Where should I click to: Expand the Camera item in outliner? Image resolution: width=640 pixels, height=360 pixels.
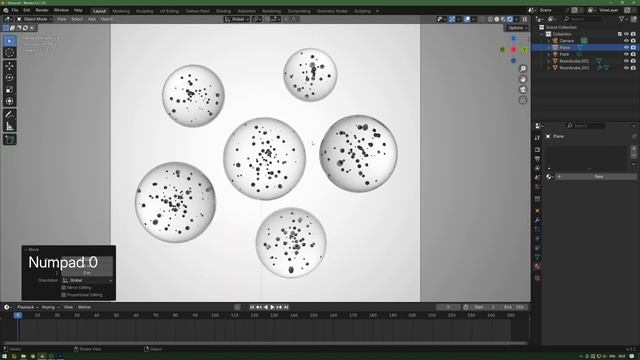[x=549, y=41]
